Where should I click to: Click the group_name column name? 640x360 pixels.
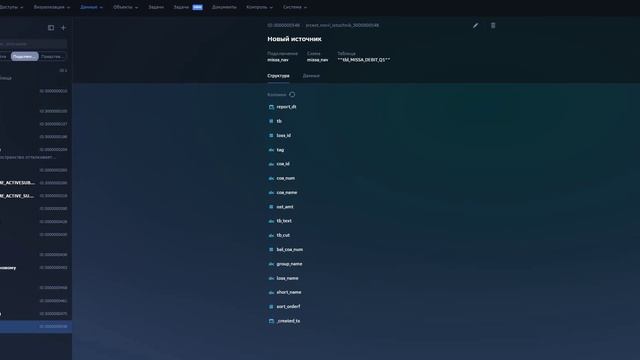tap(289, 264)
